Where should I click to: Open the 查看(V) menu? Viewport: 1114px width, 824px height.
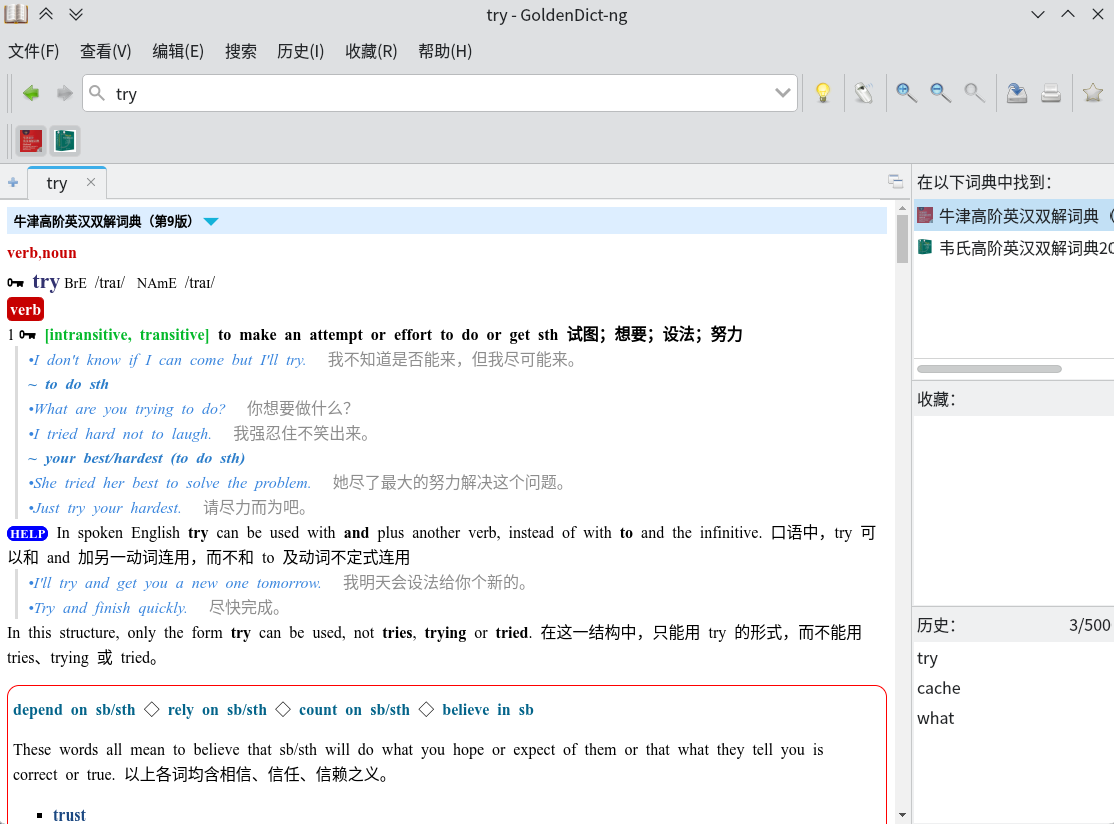pyautogui.click(x=105, y=51)
